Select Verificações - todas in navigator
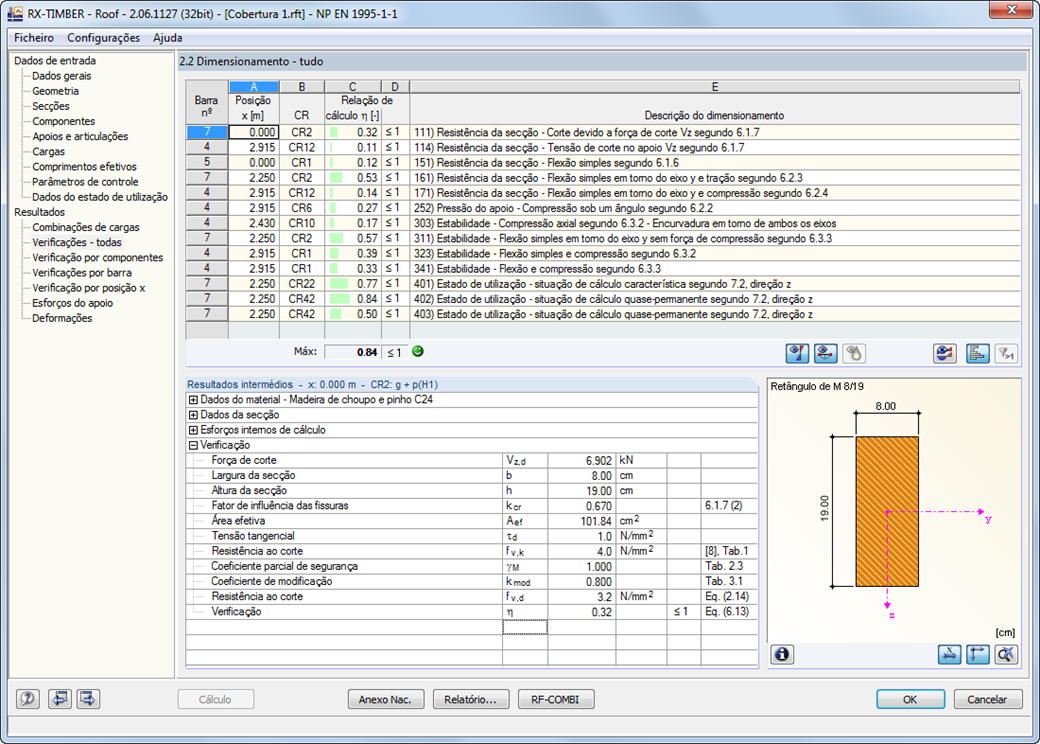The height and width of the screenshot is (744, 1040). click(76, 243)
